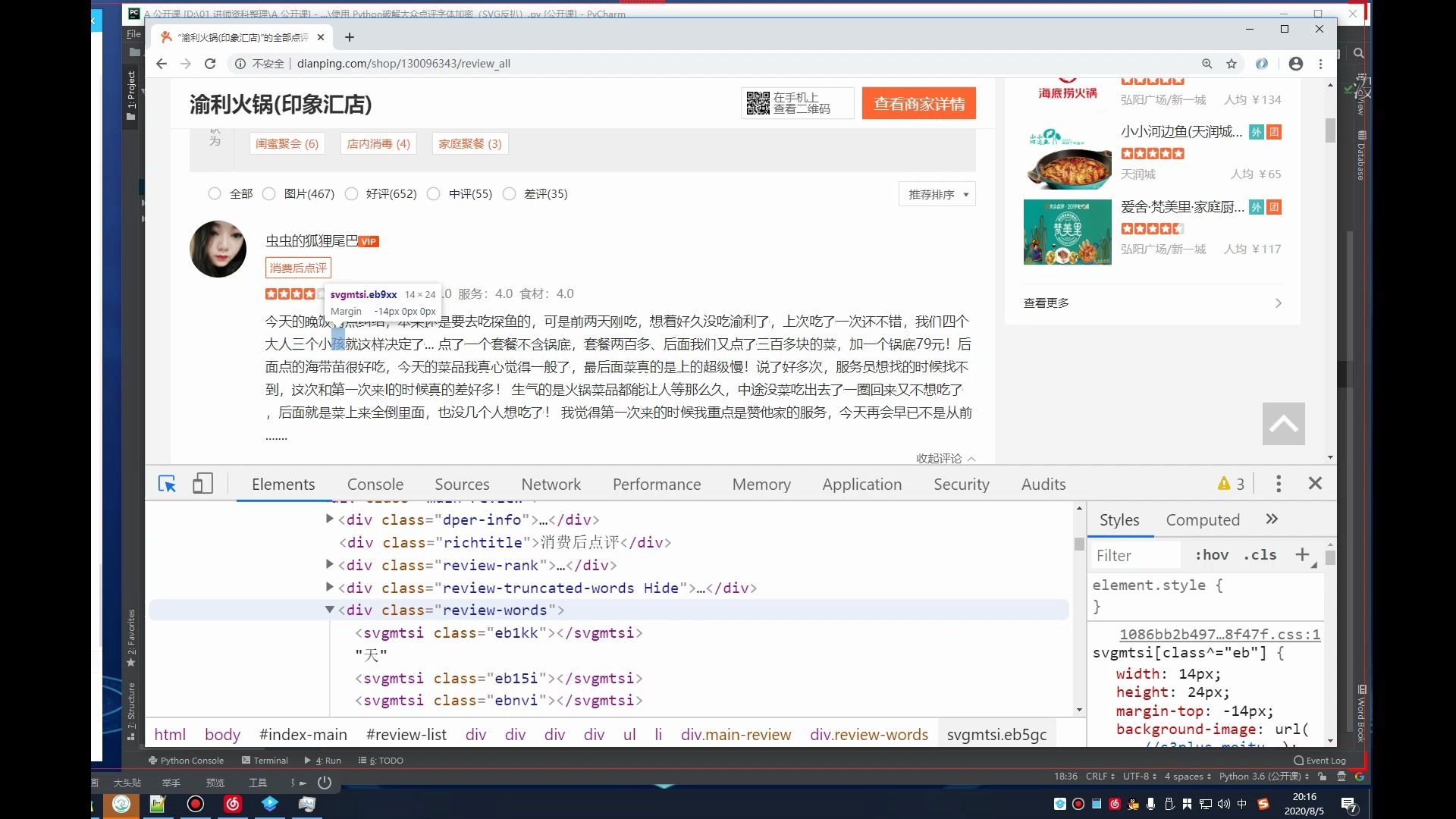The height and width of the screenshot is (819, 1456).
Task: Activate the DevTools inspect element picker
Action: [x=167, y=484]
